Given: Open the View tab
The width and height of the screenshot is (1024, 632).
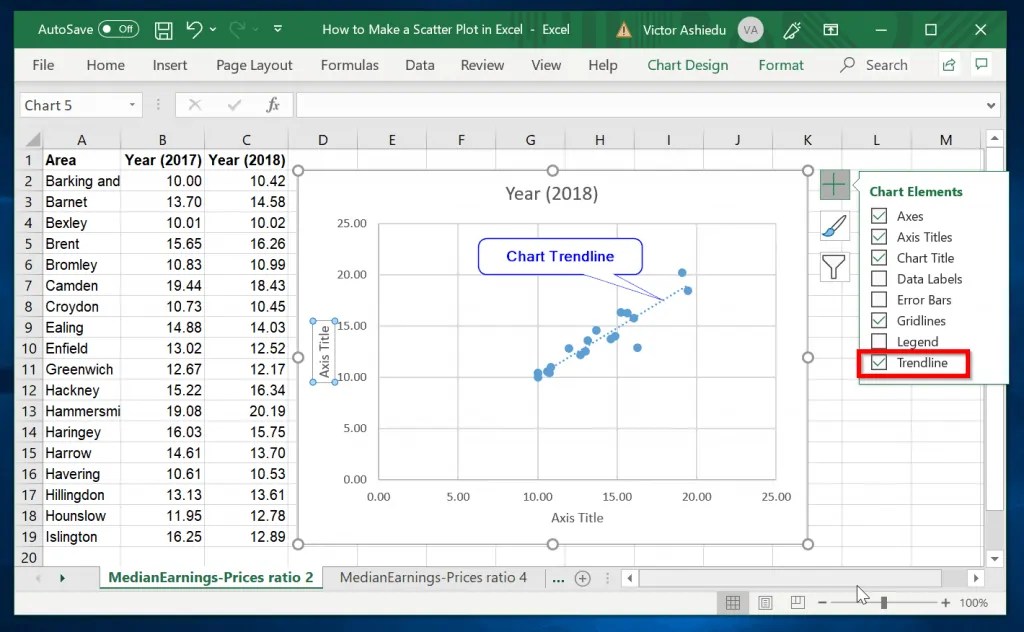Looking at the screenshot, I should point(546,65).
